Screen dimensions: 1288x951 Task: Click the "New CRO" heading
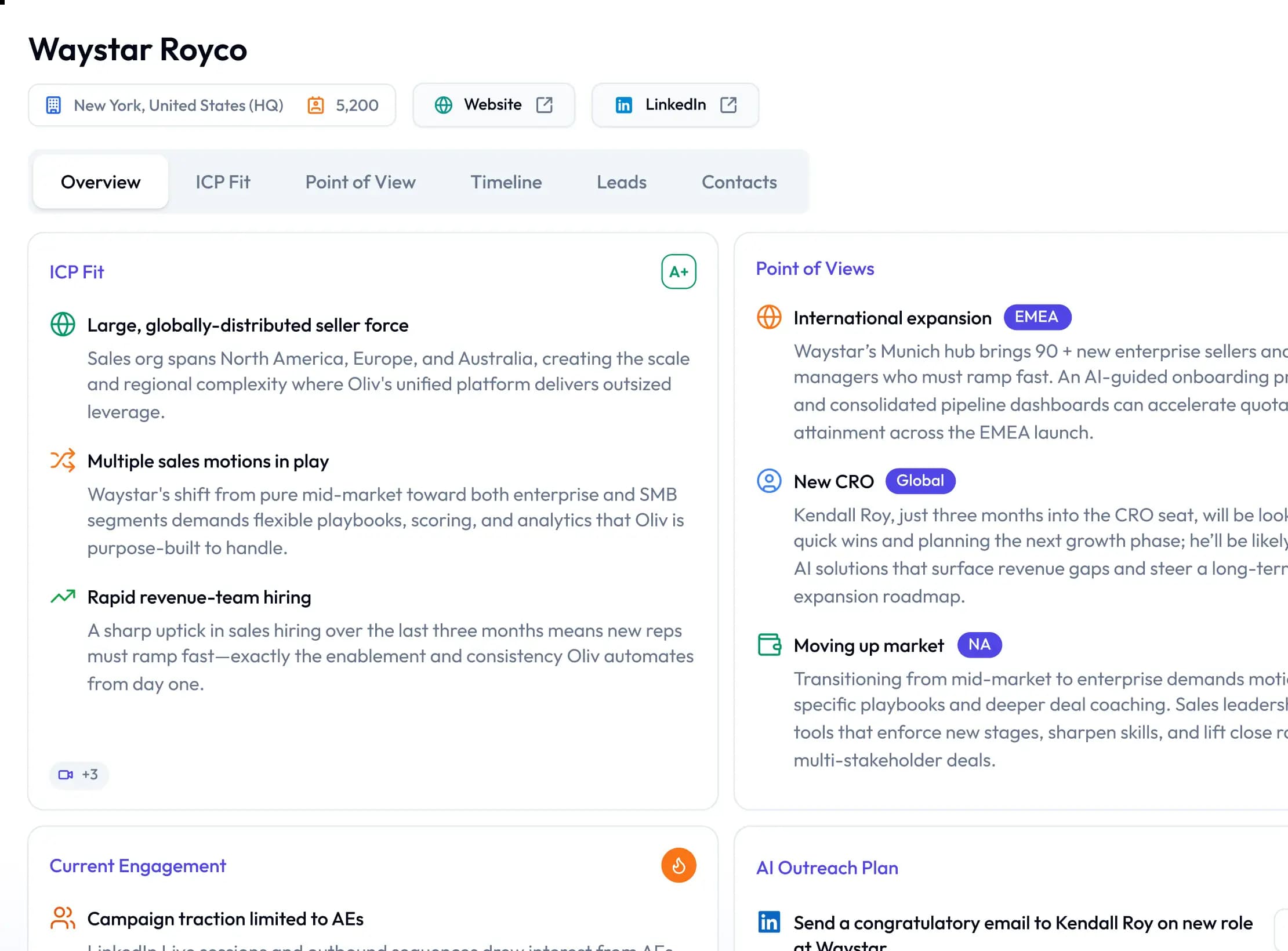pos(833,481)
